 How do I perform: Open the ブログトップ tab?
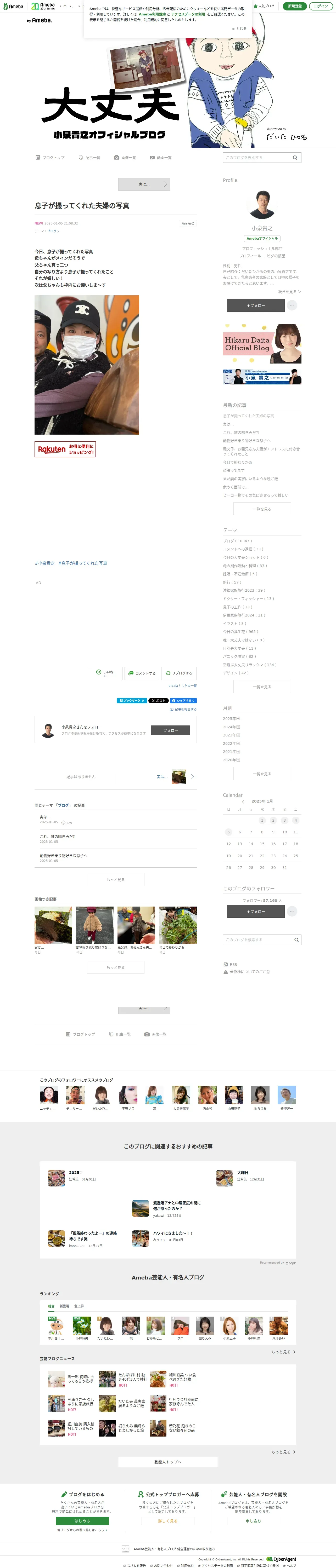click(50, 158)
